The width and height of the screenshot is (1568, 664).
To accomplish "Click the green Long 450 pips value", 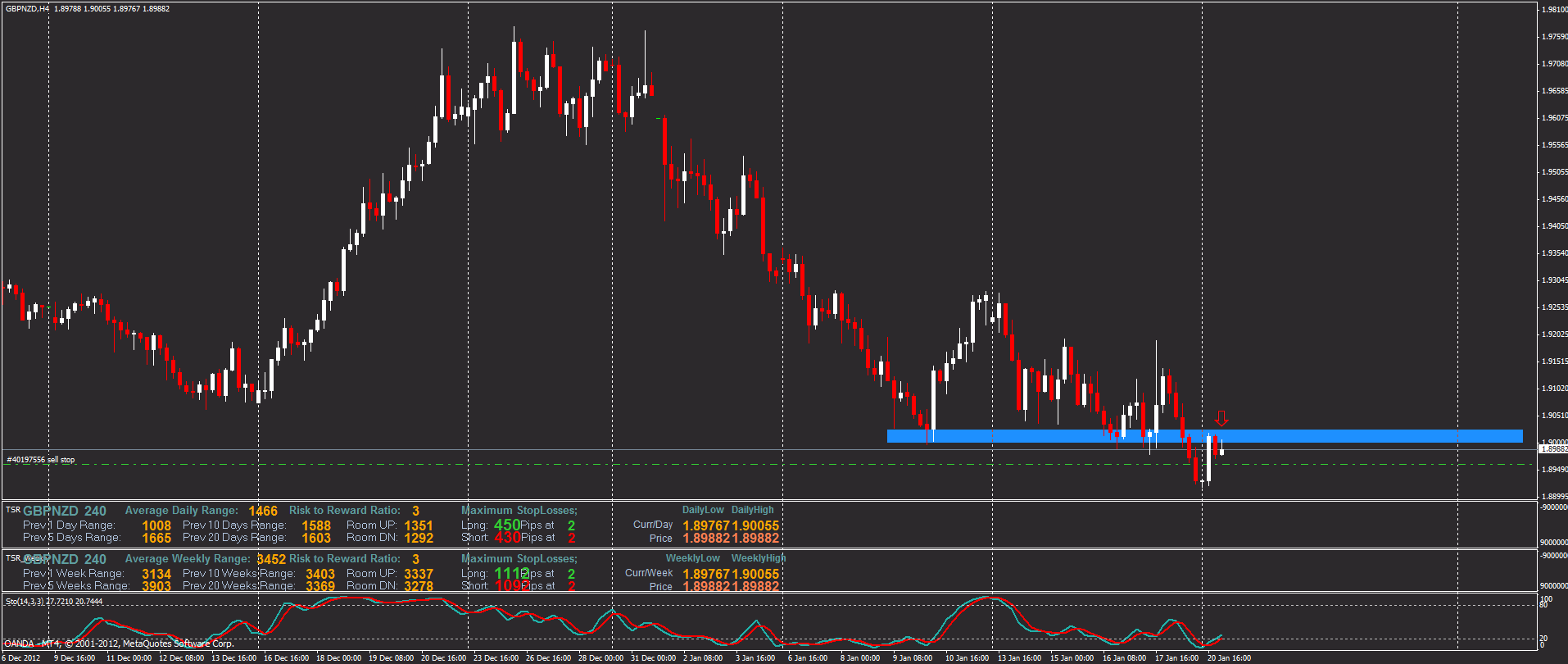I will click(x=507, y=525).
